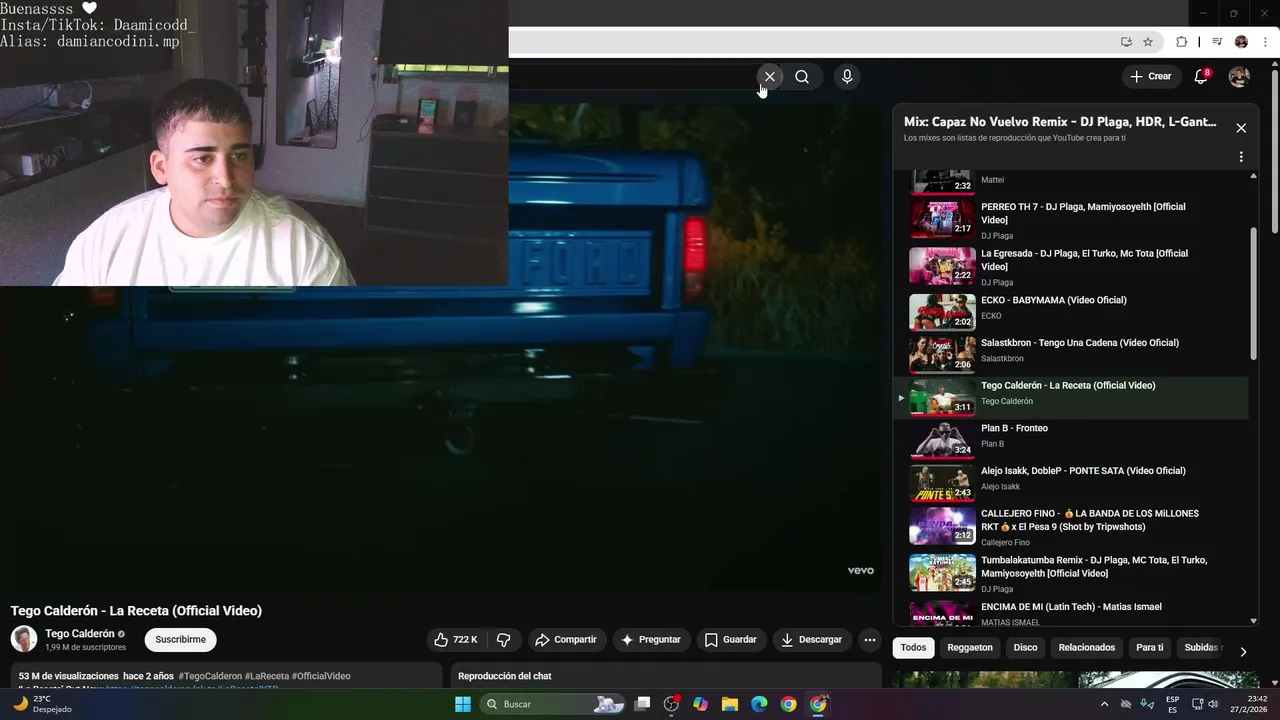Open Chrome three-dot menu
Image resolution: width=1280 pixels, height=720 pixels.
coord(1265,42)
